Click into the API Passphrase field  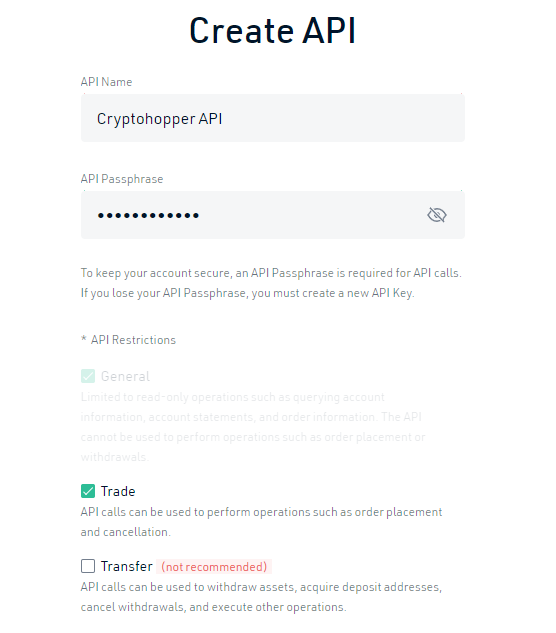(x=273, y=215)
